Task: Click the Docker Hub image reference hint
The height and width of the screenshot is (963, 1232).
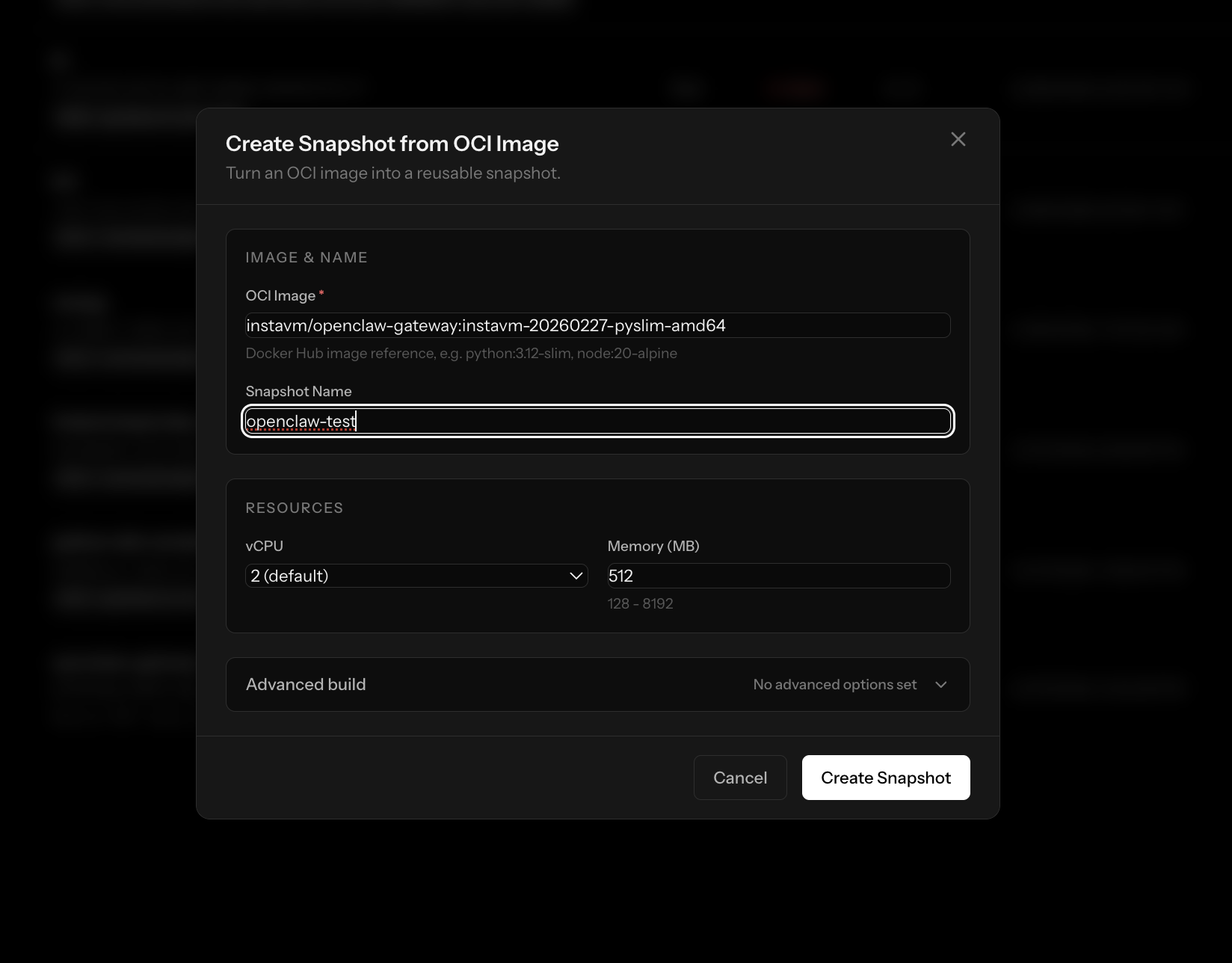Action: pos(461,354)
